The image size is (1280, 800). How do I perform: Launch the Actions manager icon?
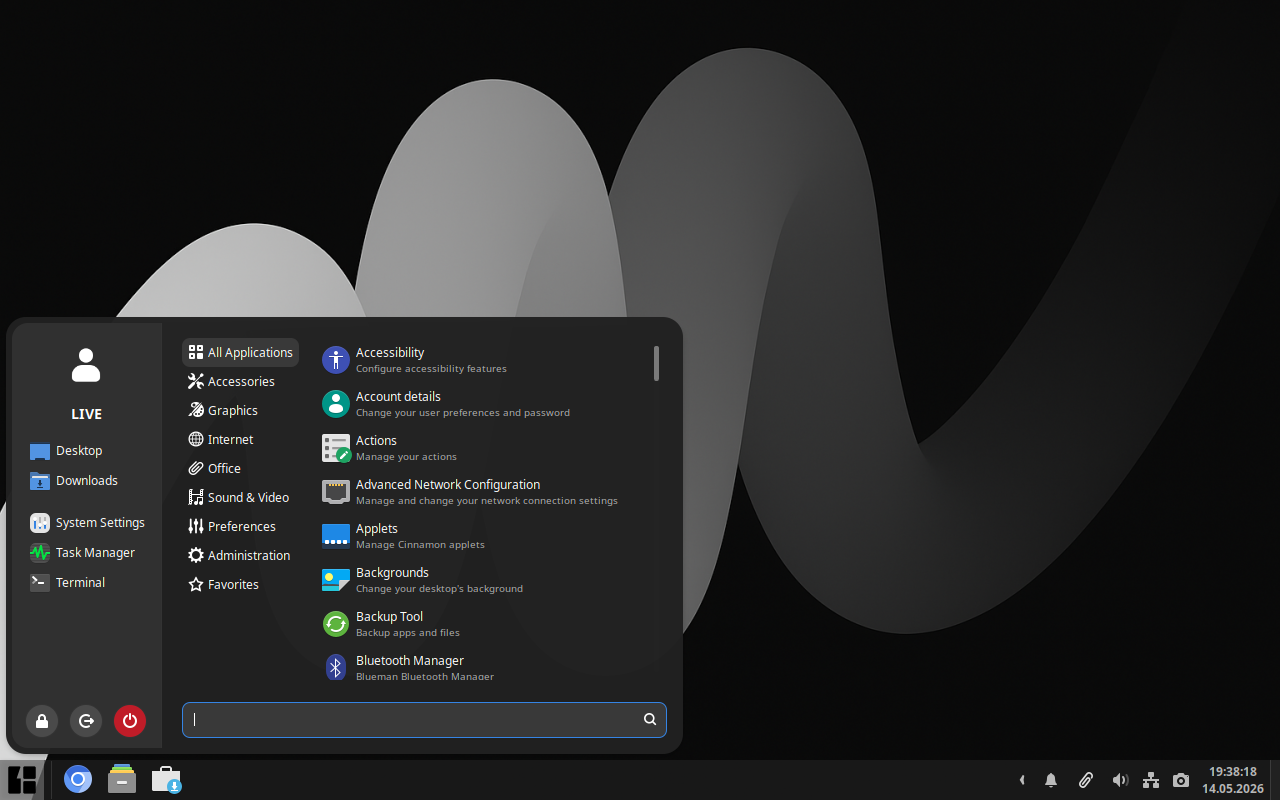coord(336,448)
